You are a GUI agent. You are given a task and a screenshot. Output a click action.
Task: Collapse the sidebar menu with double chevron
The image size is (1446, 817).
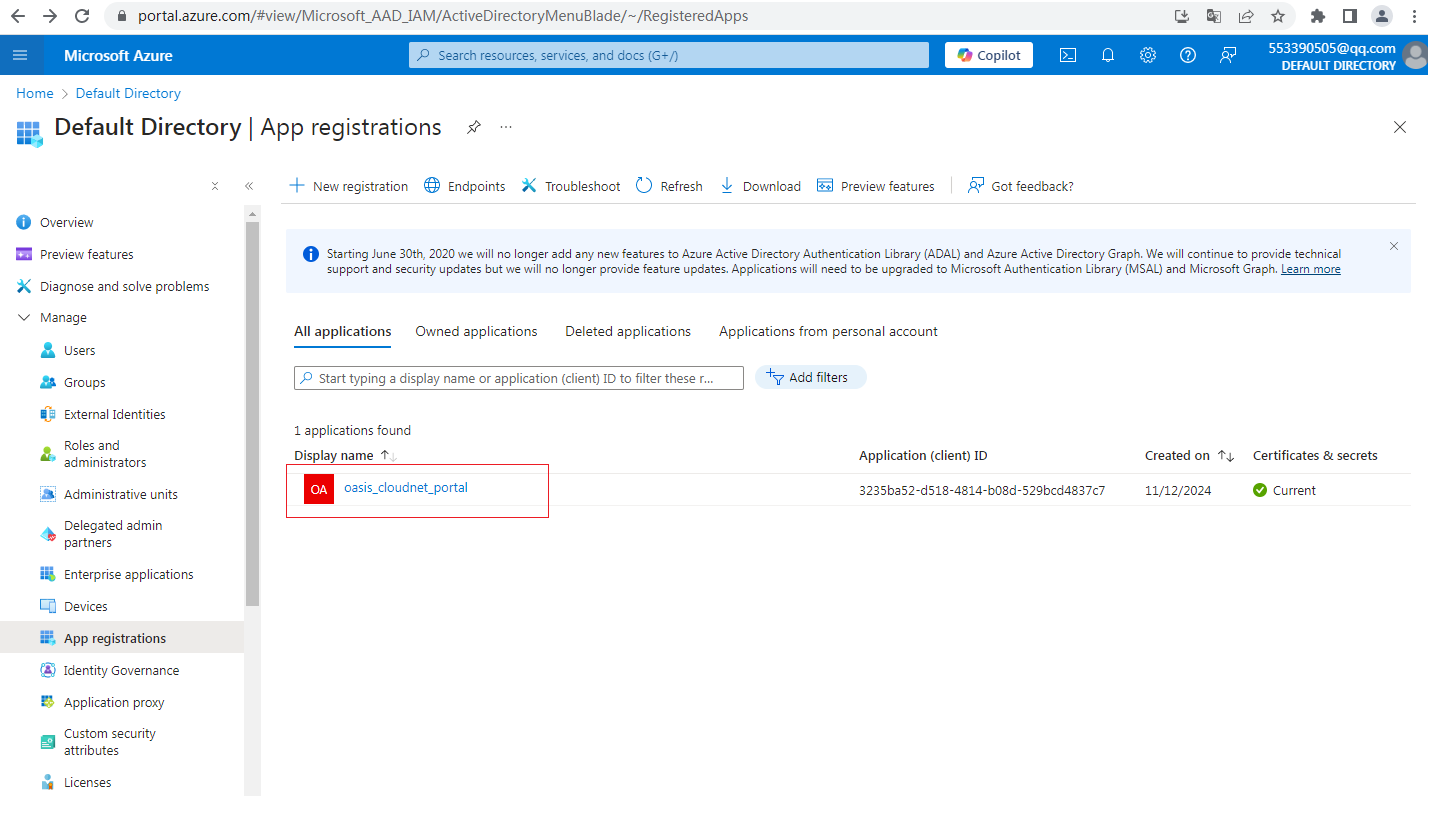coord(249,186)
